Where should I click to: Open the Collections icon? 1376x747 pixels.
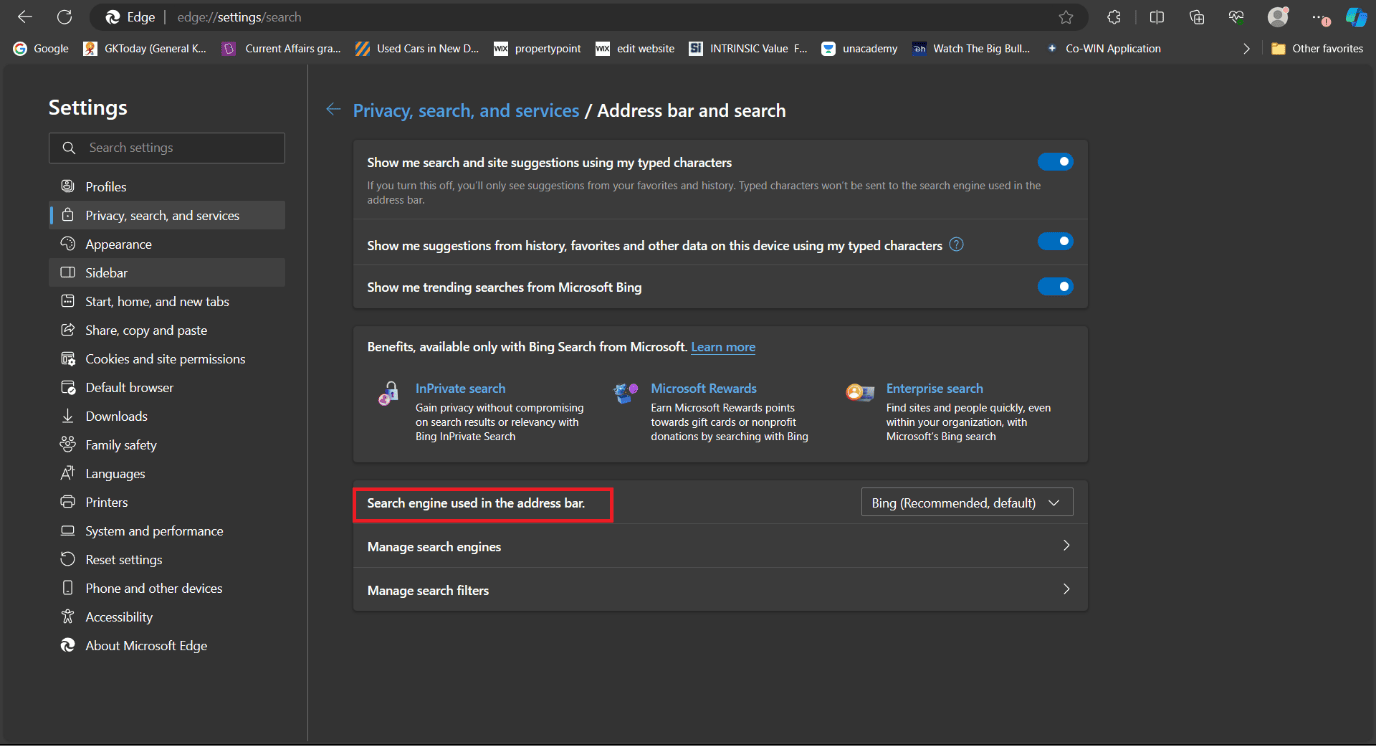(1197, 17)
